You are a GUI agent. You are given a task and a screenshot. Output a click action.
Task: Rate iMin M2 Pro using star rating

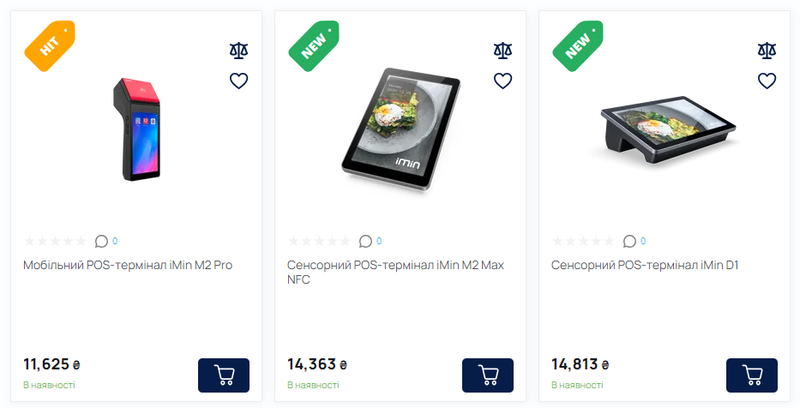[55, 241]
